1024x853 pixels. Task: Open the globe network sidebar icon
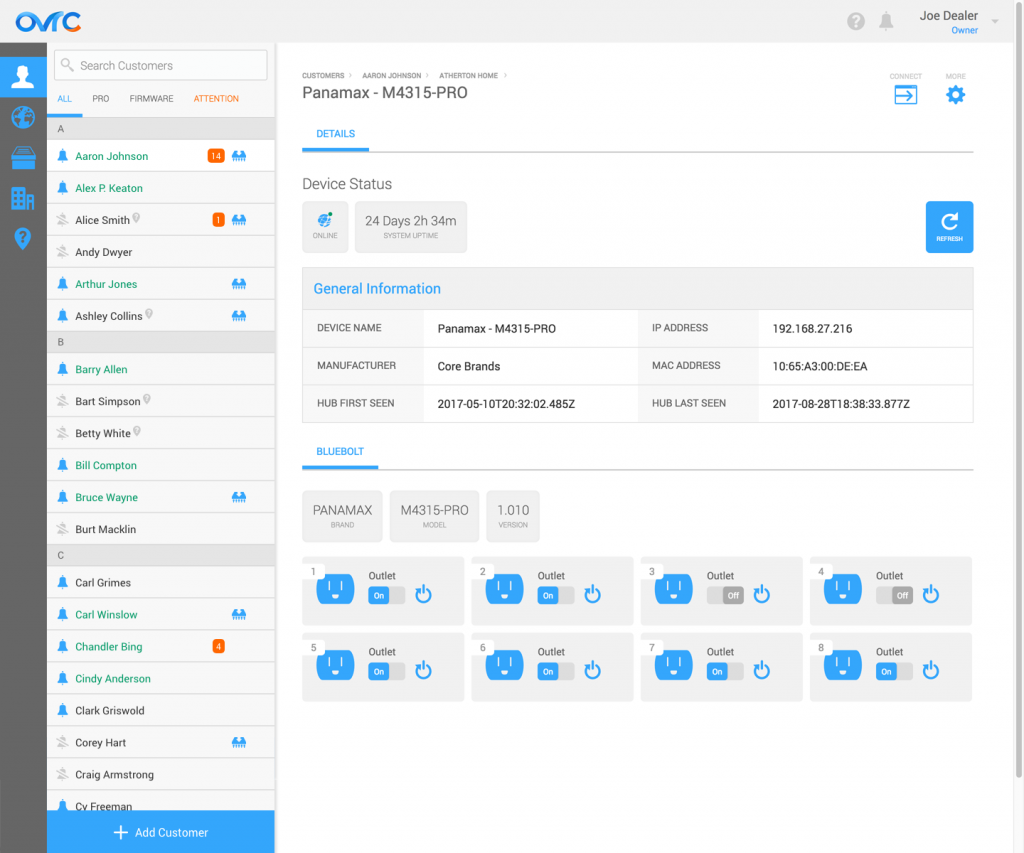(x=23, y=118)
